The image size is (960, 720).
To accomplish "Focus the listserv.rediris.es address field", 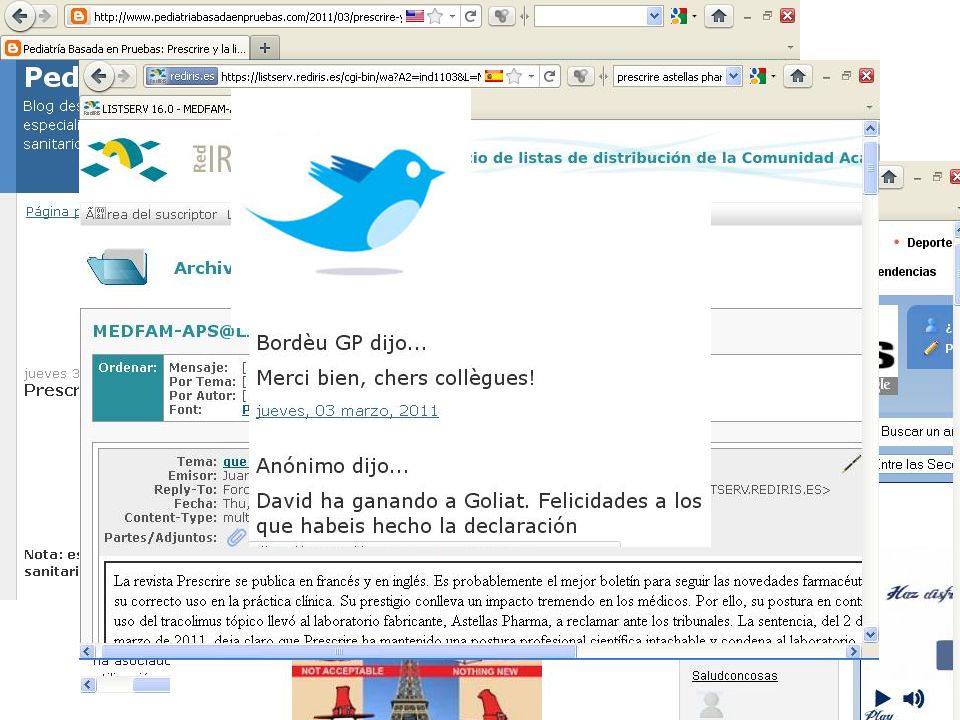I will pyautogui.click(x=351, y=76).
